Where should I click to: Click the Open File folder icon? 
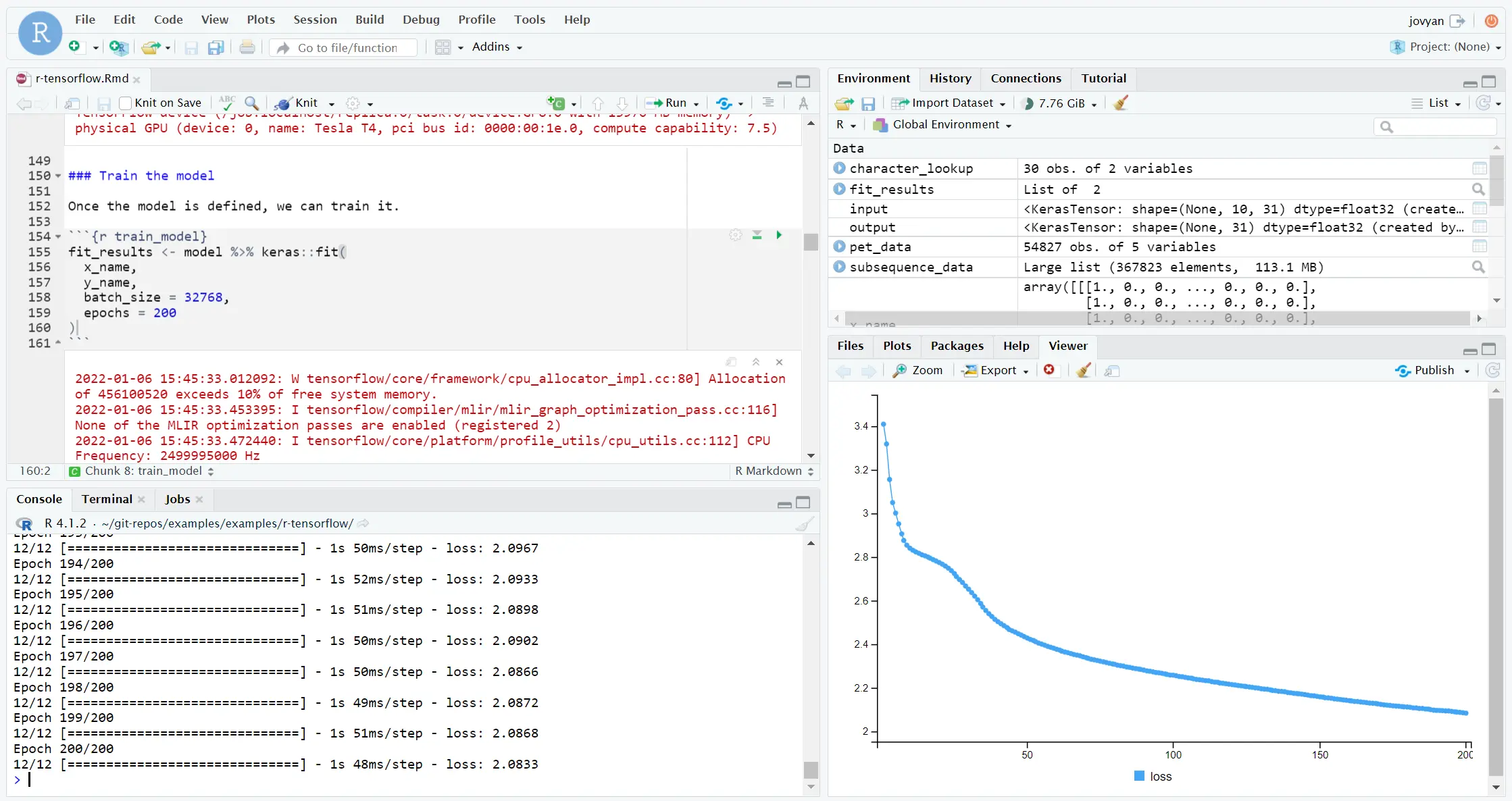tap(150, 47)
